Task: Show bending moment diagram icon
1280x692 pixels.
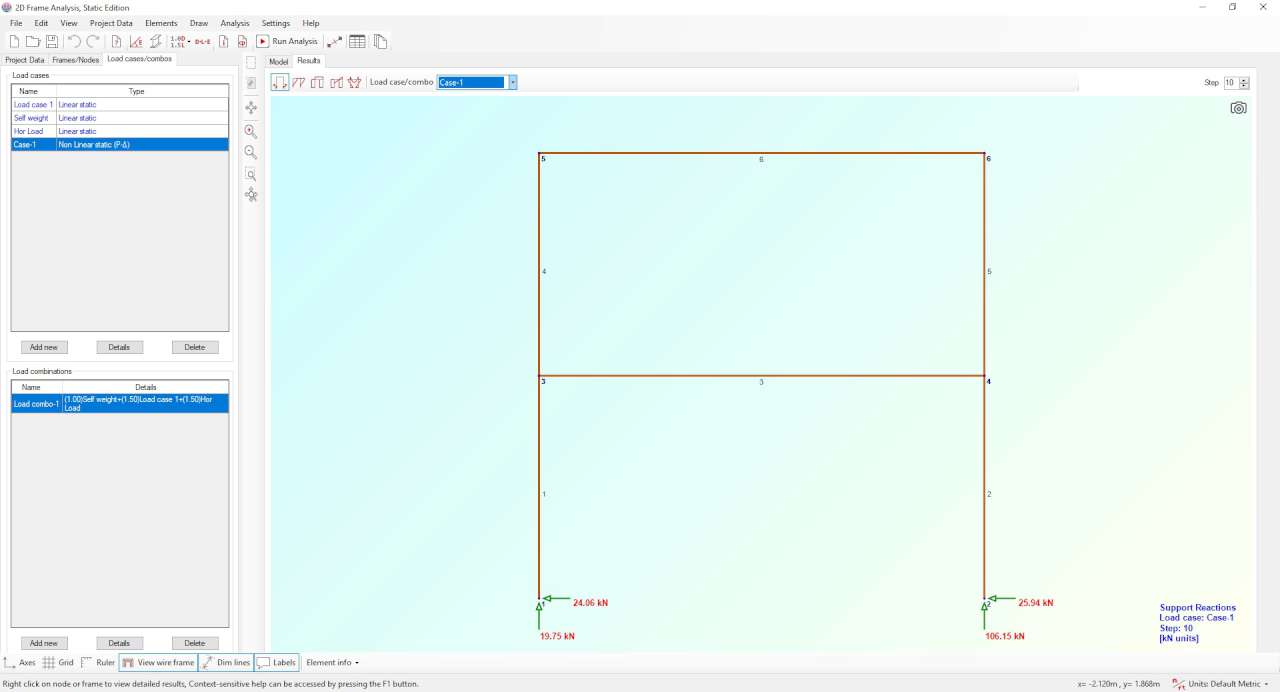Action: tap(336, 82)
